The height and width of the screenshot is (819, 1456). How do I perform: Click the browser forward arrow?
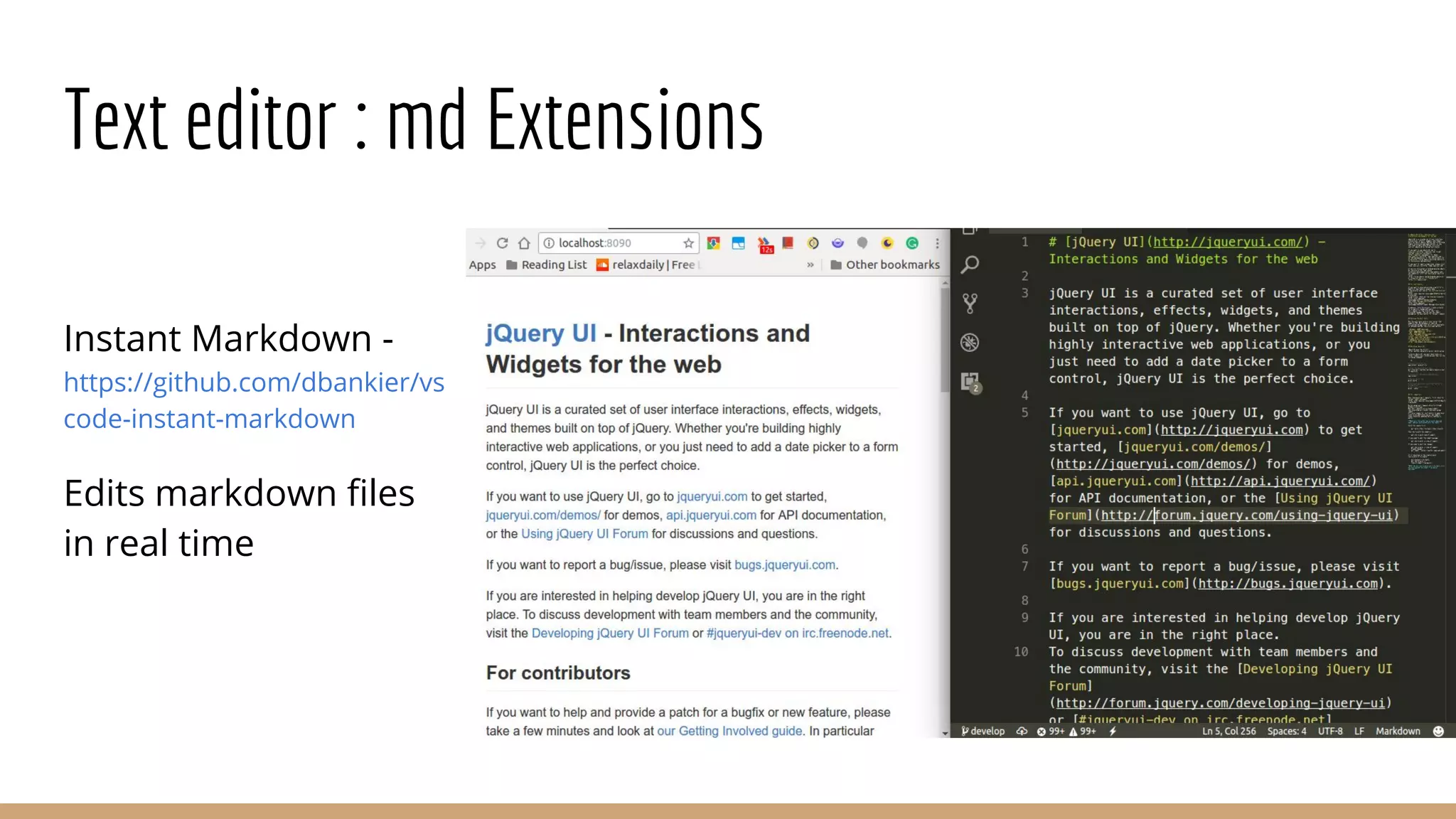point(481,243)
